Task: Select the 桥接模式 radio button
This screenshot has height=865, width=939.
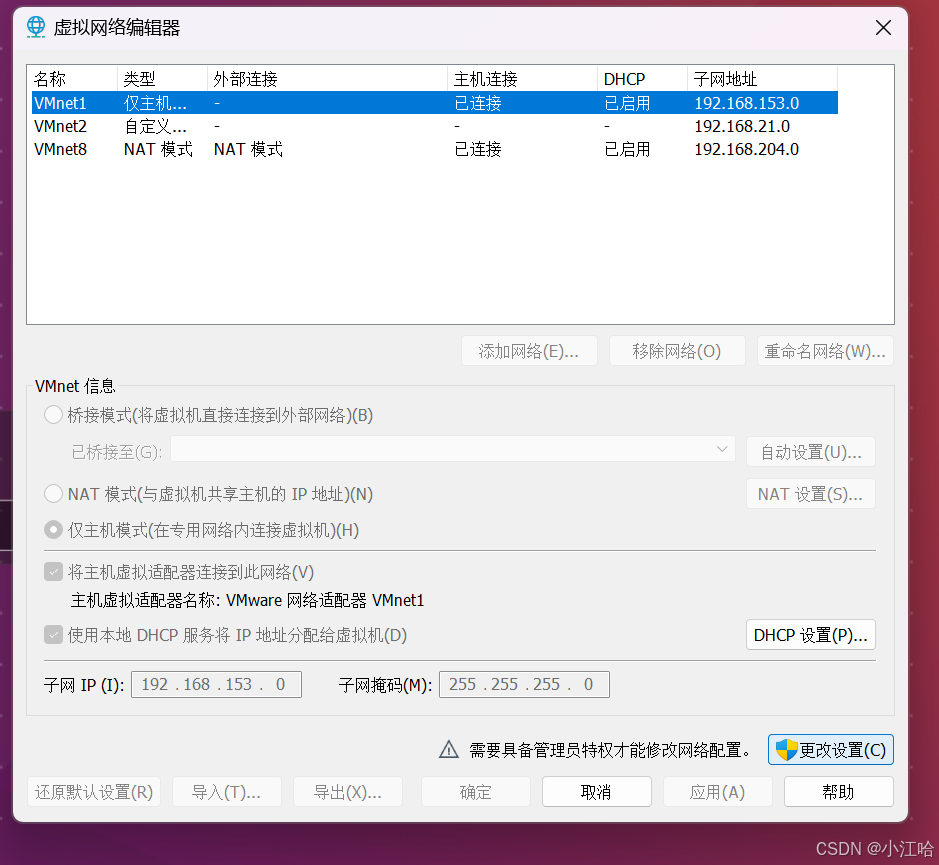Action: pos(53,415)
